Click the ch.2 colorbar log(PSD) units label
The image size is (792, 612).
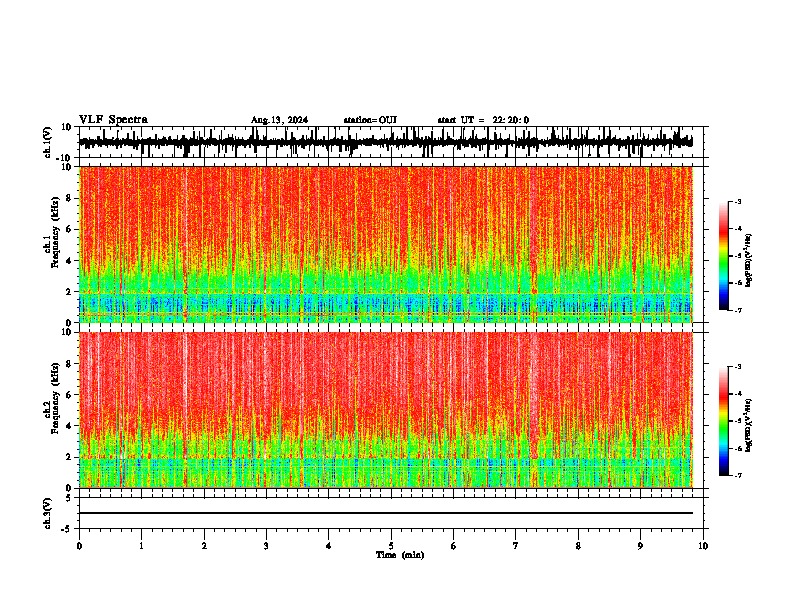tap(749, 426)
